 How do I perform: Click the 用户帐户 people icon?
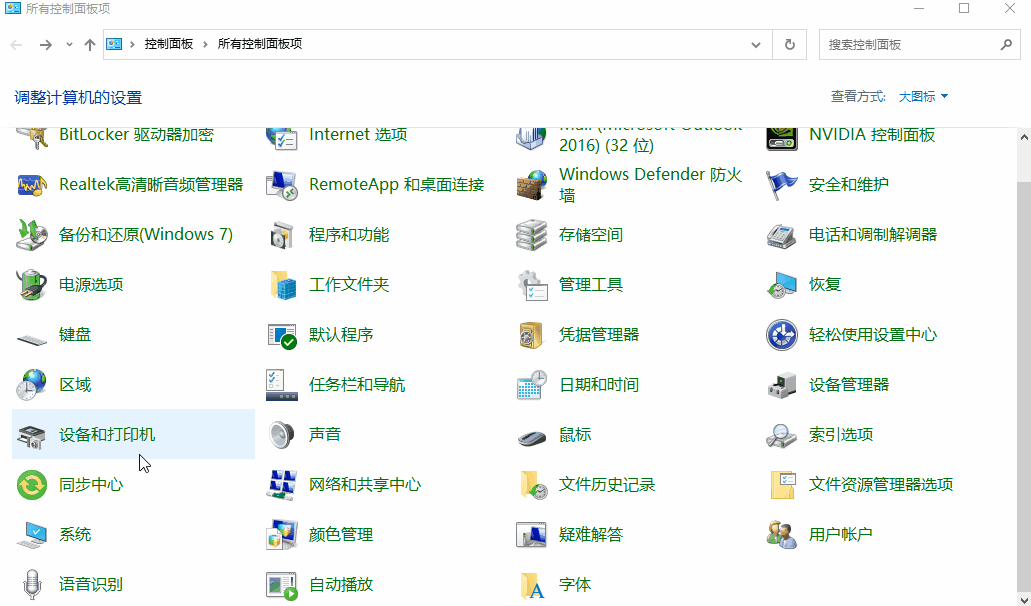click(781, 534)
